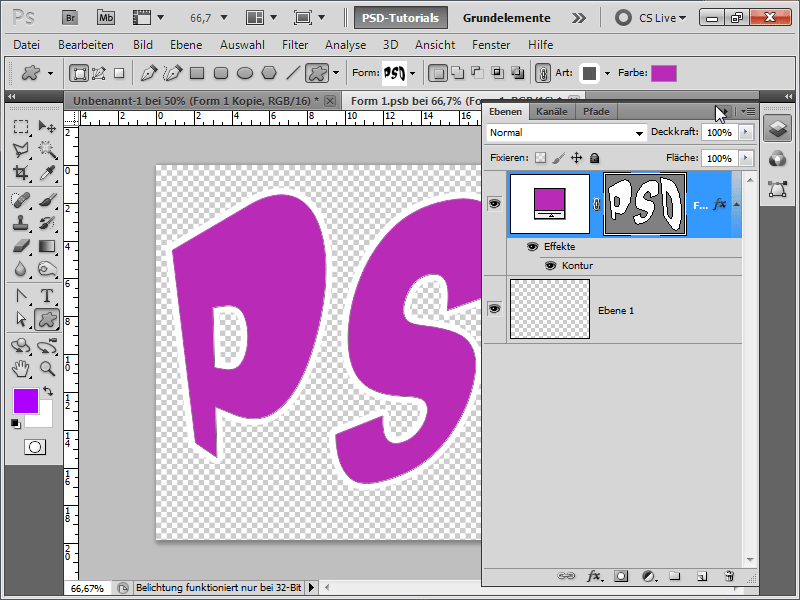Open Bearbeiten menu
Image resolution: width=800 pixels, height=600 pixels.
tap(86, 45)
